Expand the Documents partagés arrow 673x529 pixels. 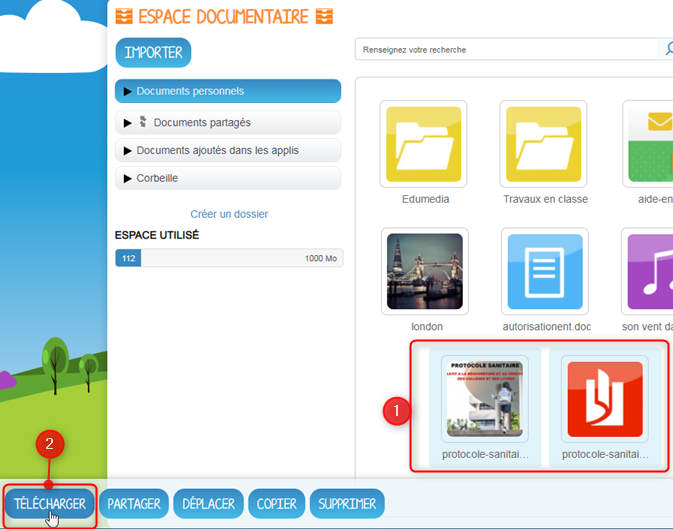pyautogui.click(x=128, y=122)
